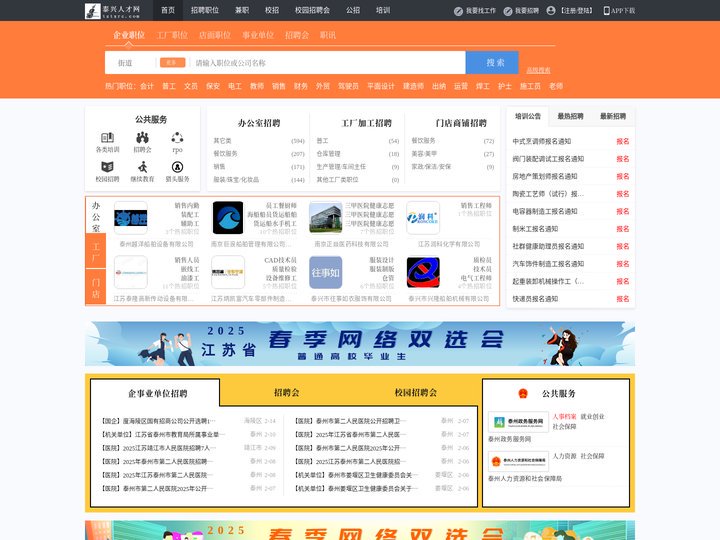Click the orange 更多 button in search bar
The height and width of the screenshot is (540, 720).
point(172,62)
